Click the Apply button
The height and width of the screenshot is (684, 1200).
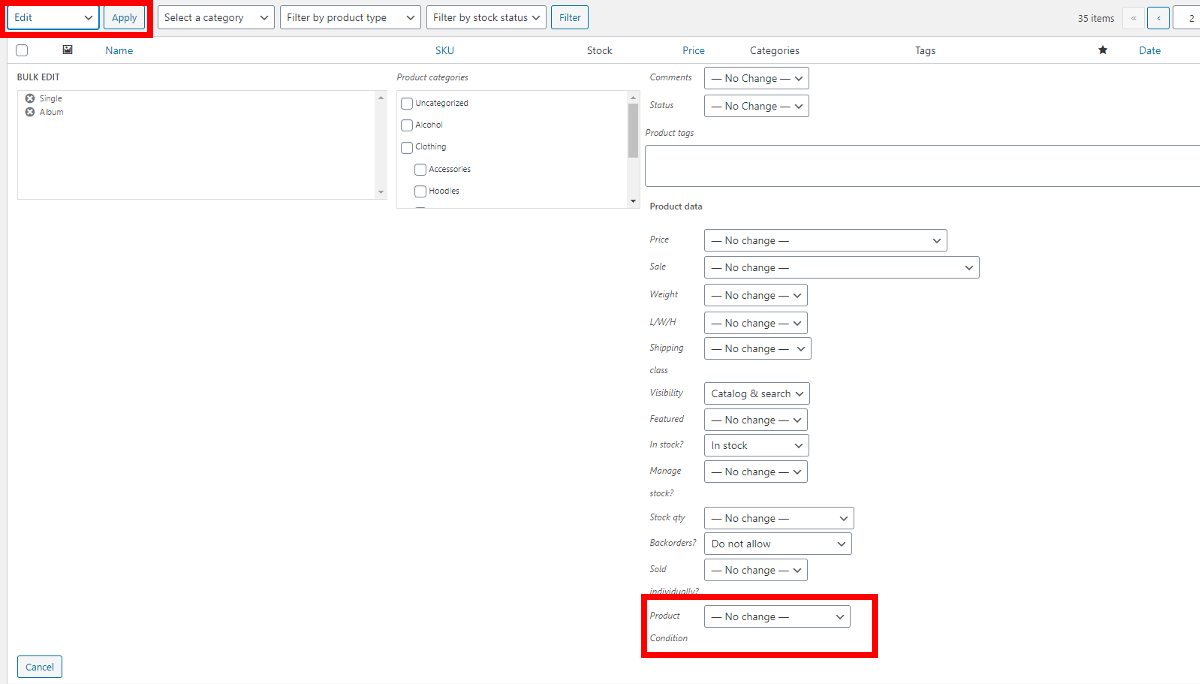tap(124, 17)
